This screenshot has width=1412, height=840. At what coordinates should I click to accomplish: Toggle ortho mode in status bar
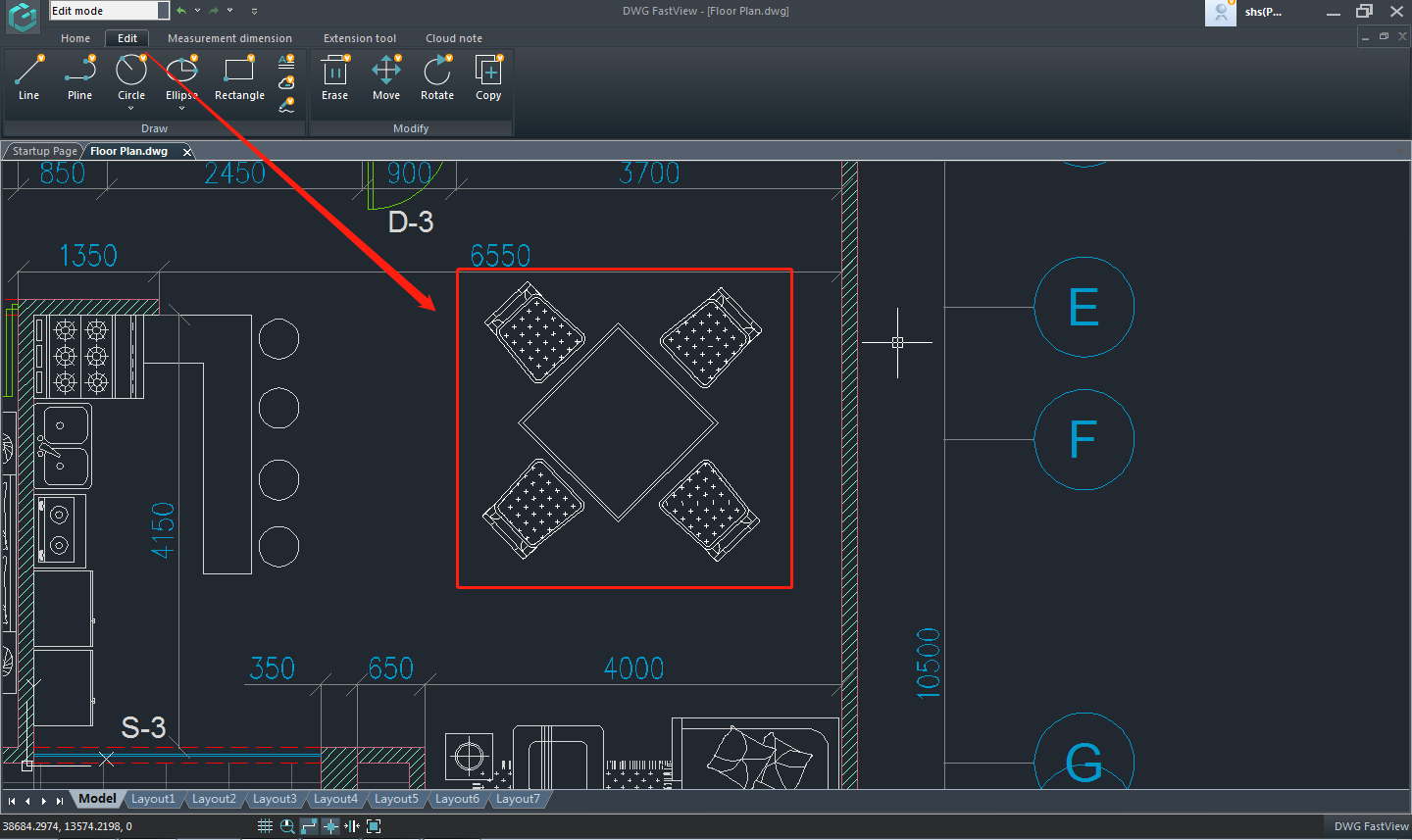point(309,826)
